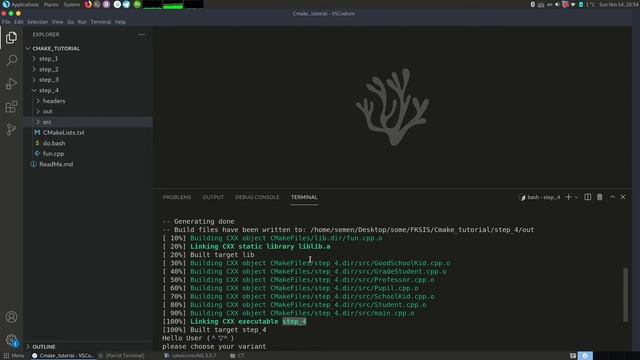Open the Help menu
640x360 pixels.
tap(120, 22)
